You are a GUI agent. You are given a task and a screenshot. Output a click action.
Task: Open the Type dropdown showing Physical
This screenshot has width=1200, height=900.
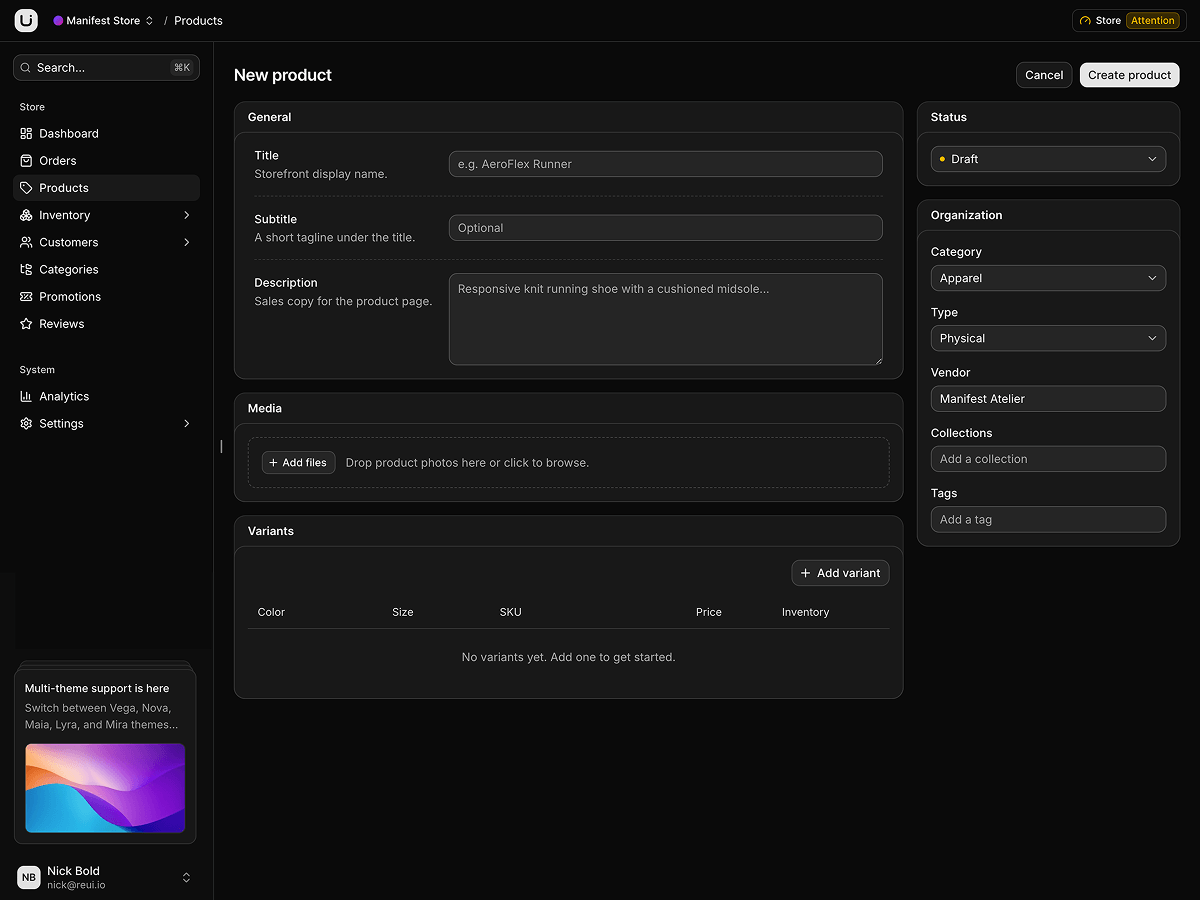(1048, 338)
